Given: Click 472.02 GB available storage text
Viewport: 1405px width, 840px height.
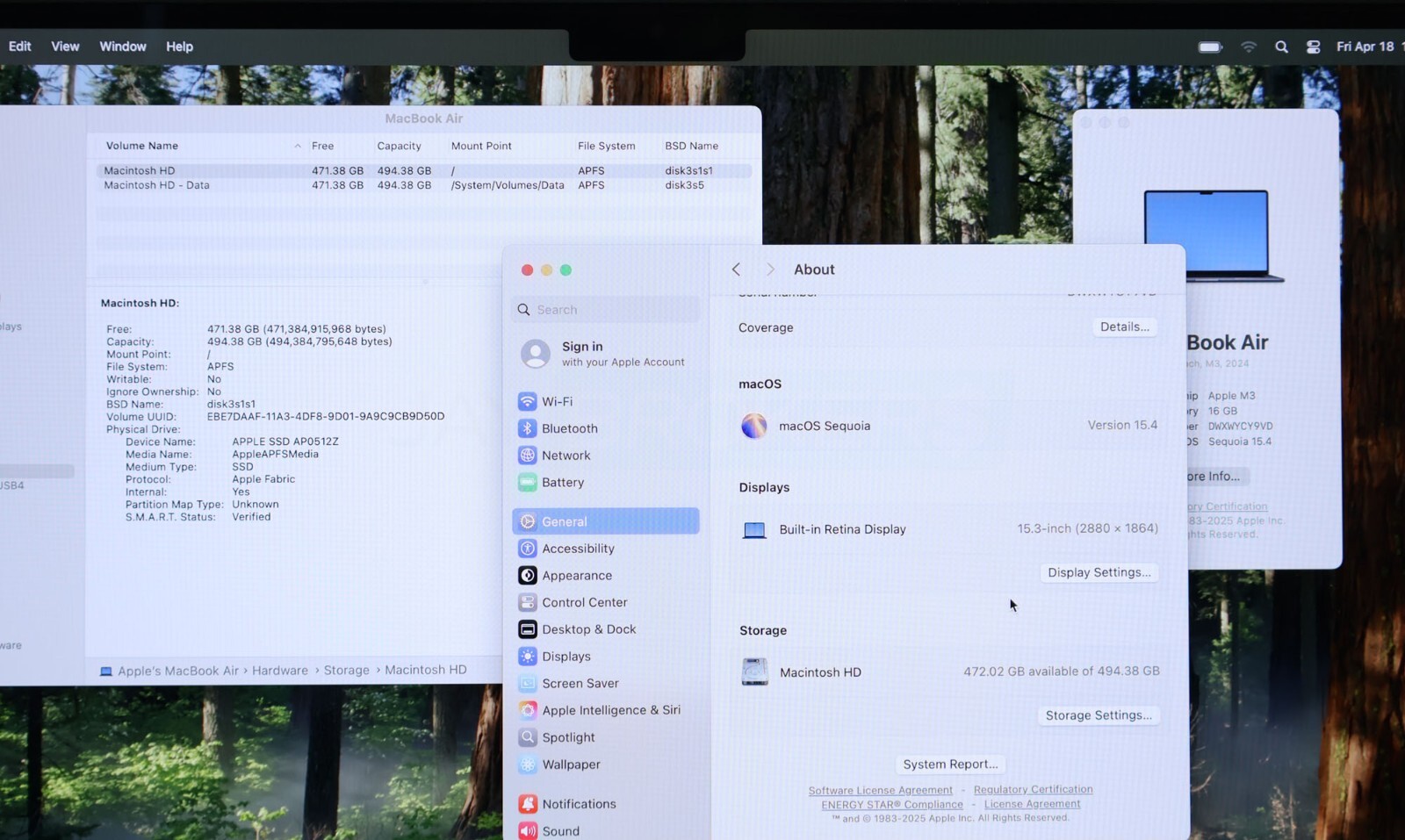Looking at the screenshot, I should click(1061, 671).
